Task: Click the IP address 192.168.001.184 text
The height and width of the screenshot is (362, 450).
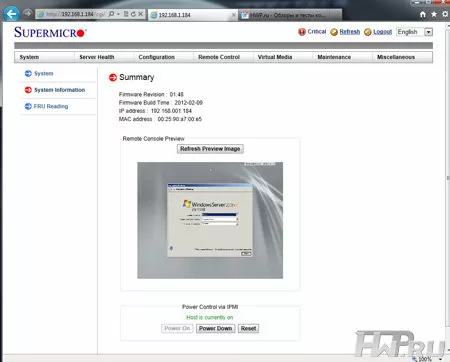Action: [x=155, y=111]
